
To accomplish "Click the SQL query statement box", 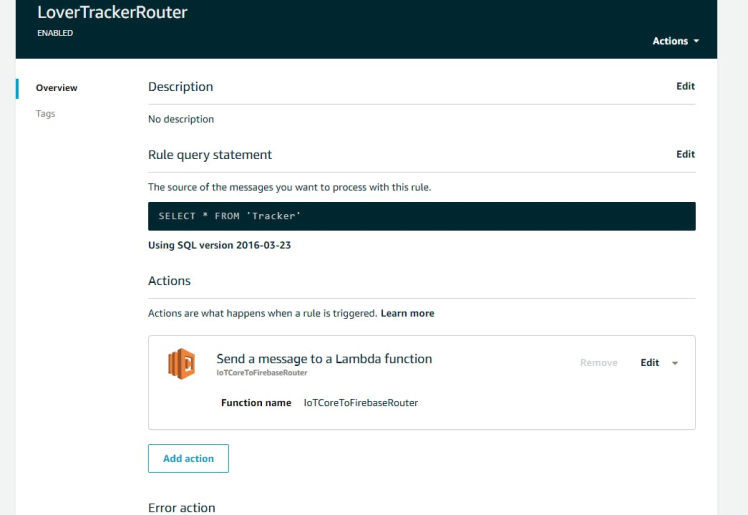I will click(422, 216).
